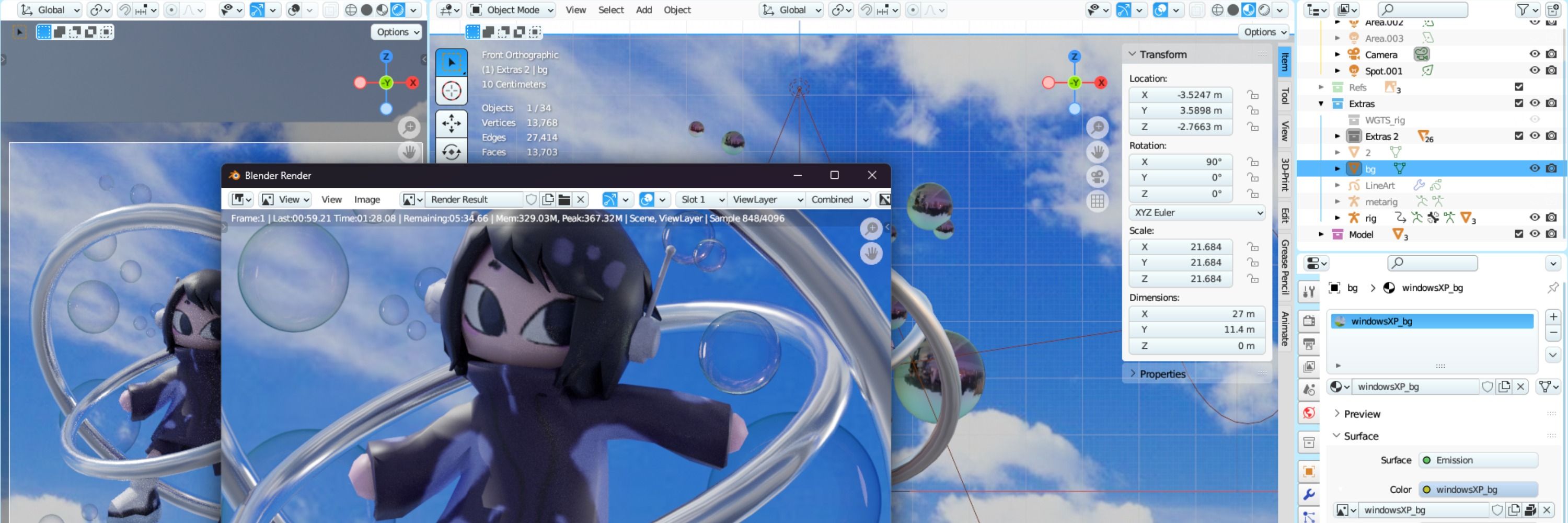
Task: Open the Render properties tab icon
Action: (x=1309, y=321)
